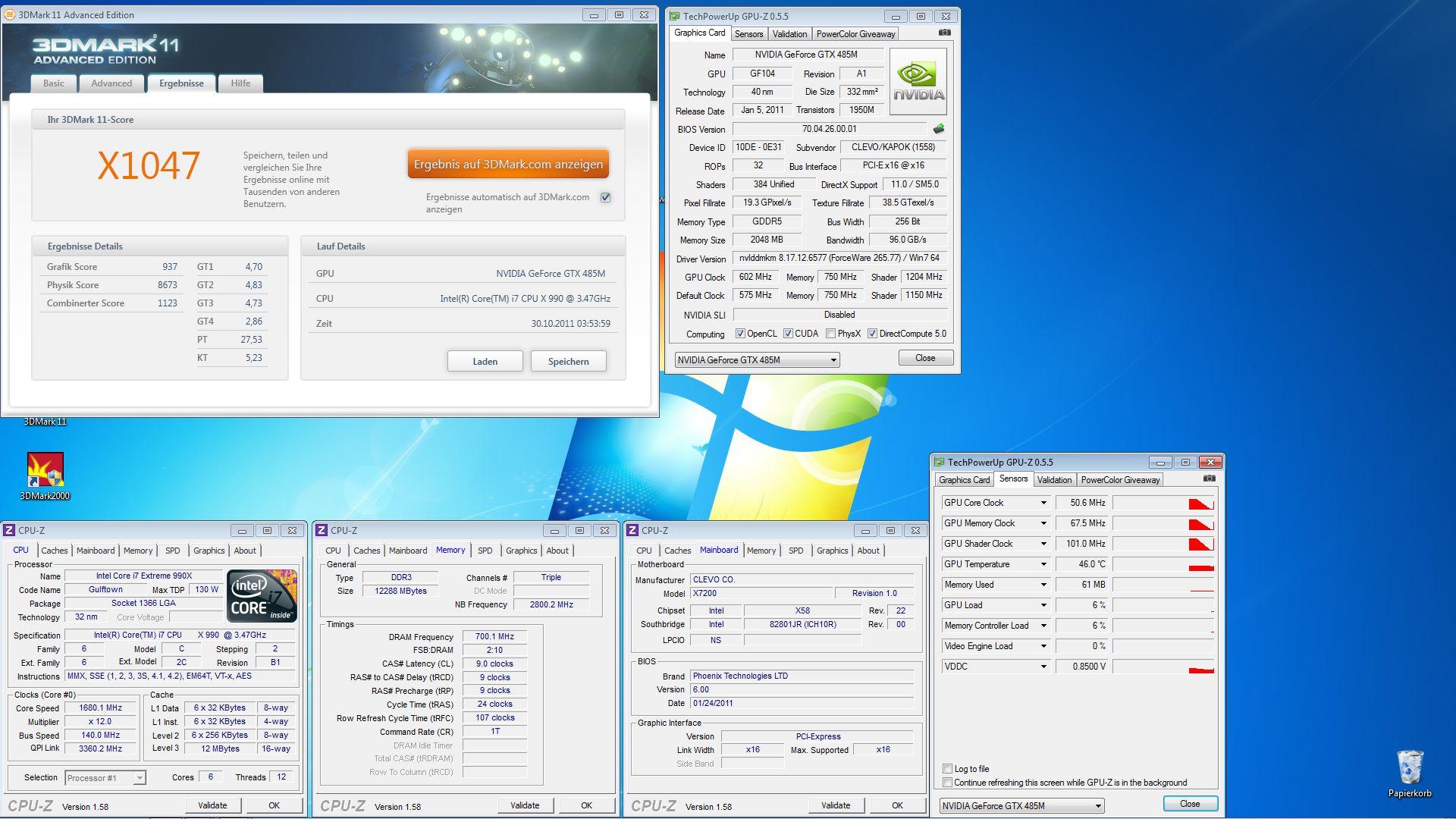This screenshot has height=819, width=1456.
Task: Click Close in GPU-Z Graphics Card window
Action: click(x=925, y=358)
